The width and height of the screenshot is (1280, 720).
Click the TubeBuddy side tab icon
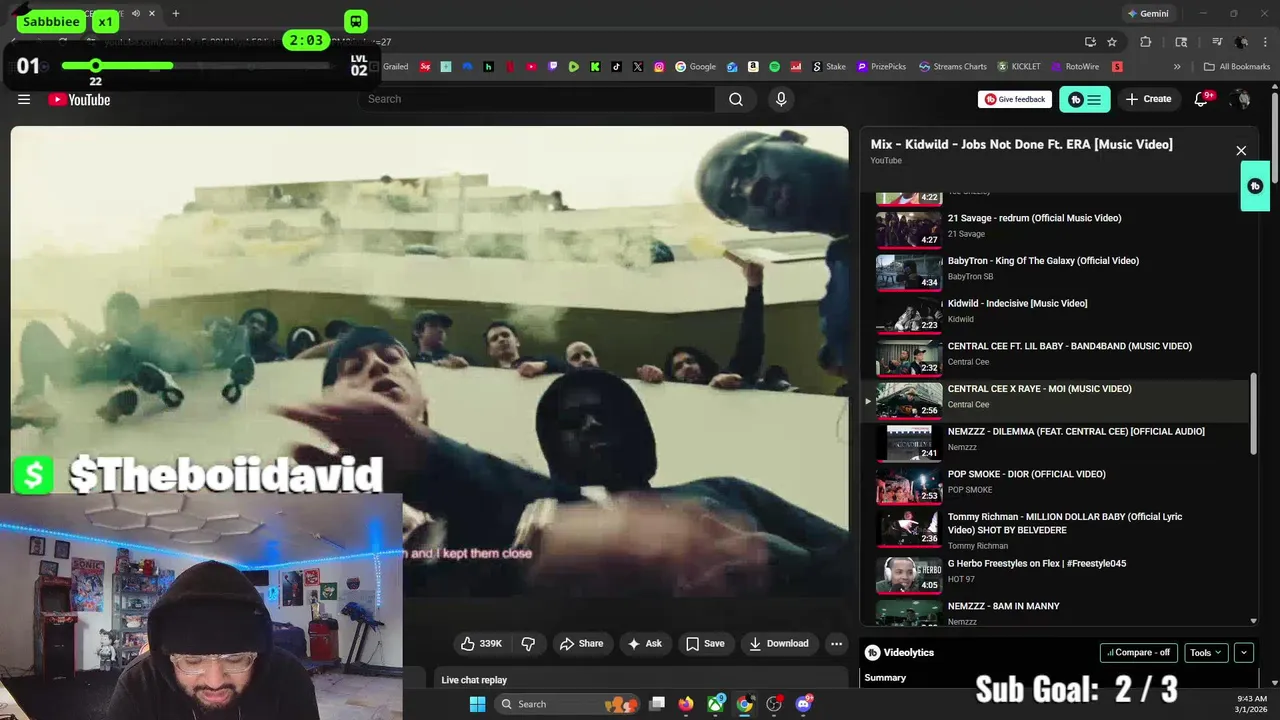tap(1255, 186)
